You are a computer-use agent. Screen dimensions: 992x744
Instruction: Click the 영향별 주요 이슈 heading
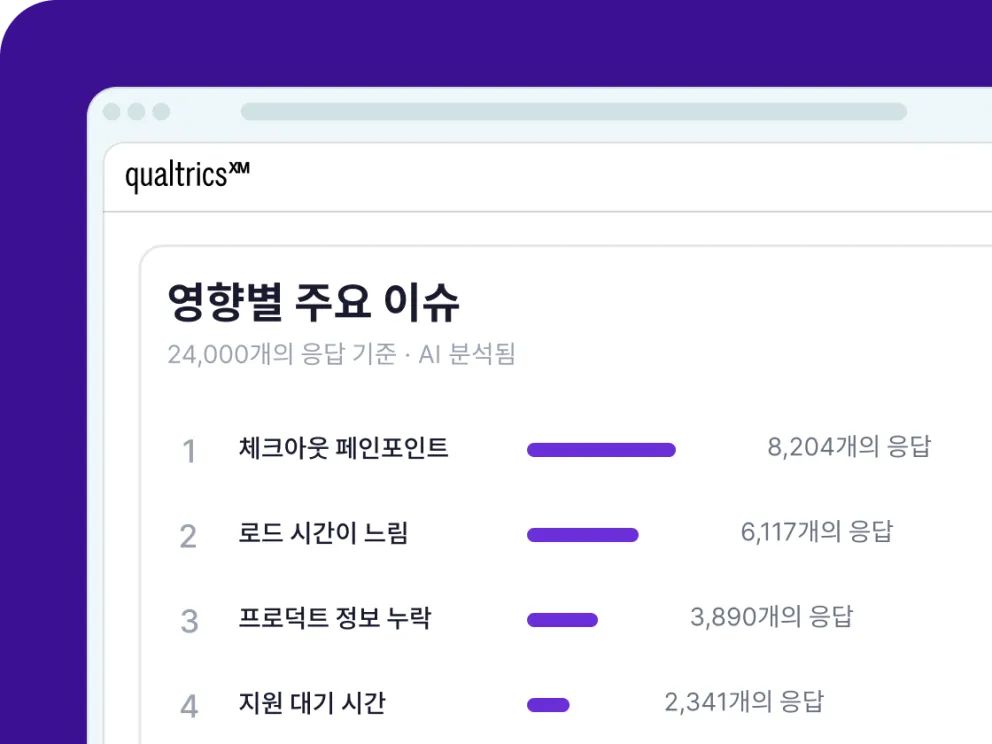(x=313, y=302)
